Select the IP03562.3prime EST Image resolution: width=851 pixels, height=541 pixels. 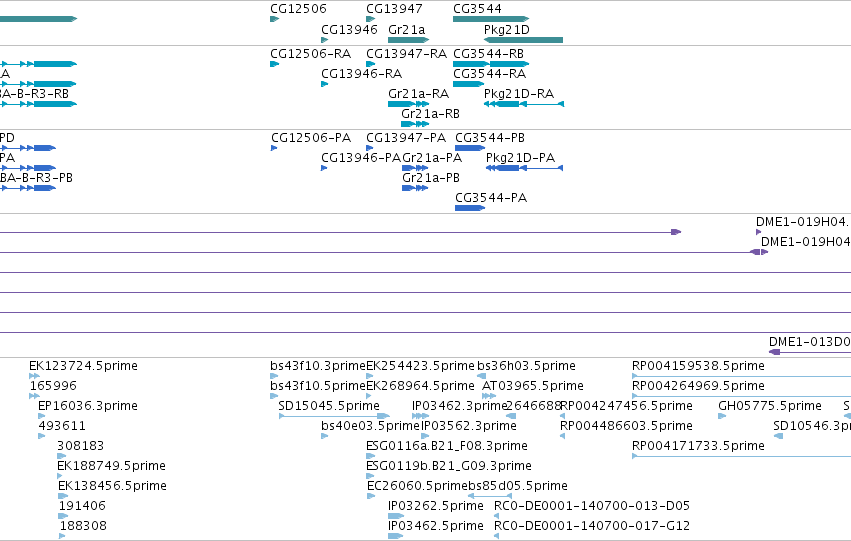[x=469, y=426]
